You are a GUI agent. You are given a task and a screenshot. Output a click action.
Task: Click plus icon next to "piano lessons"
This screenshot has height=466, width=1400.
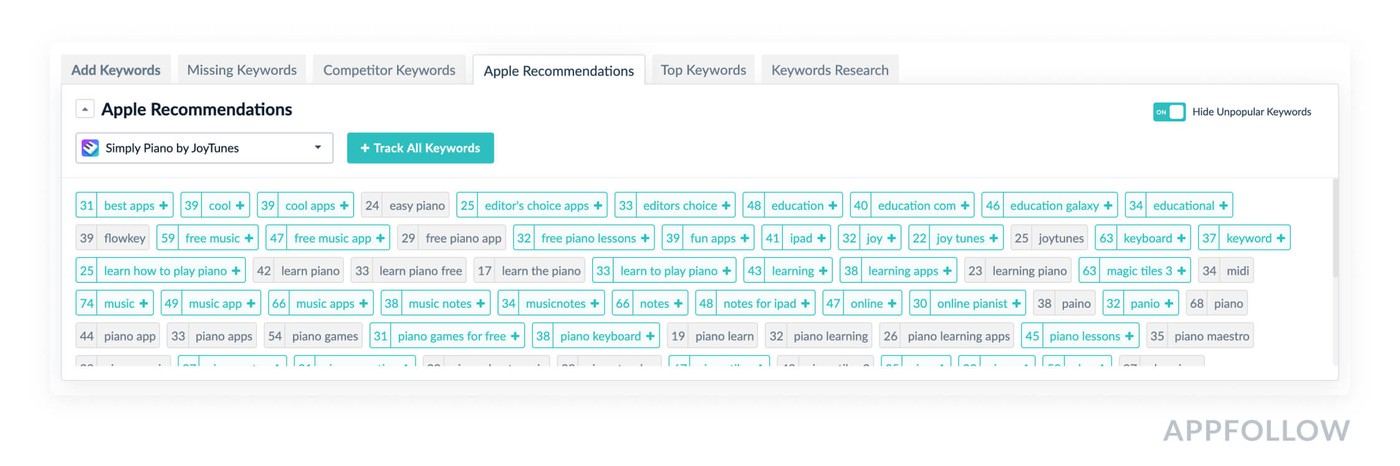coord(1129,336)
